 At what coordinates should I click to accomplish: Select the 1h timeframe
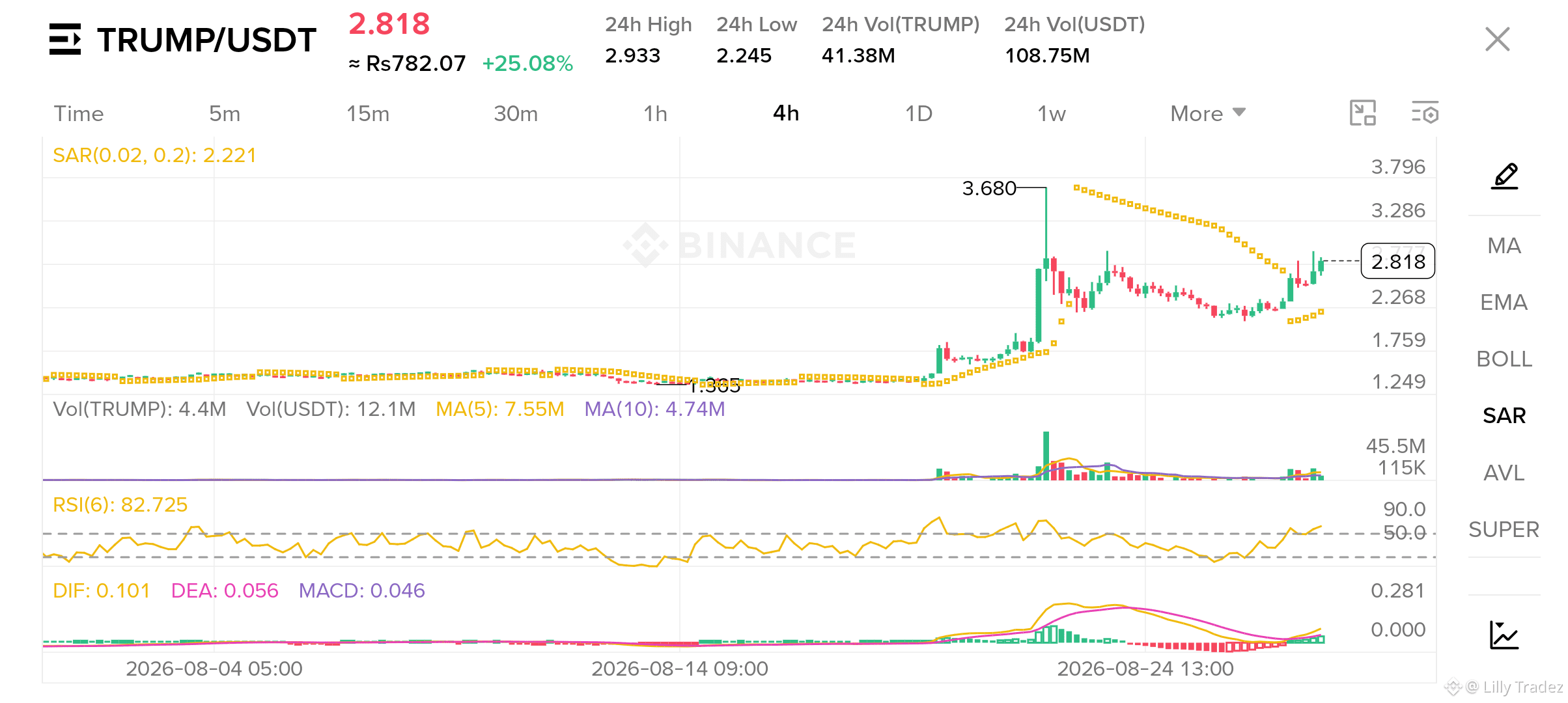click(x=655, y=113)
